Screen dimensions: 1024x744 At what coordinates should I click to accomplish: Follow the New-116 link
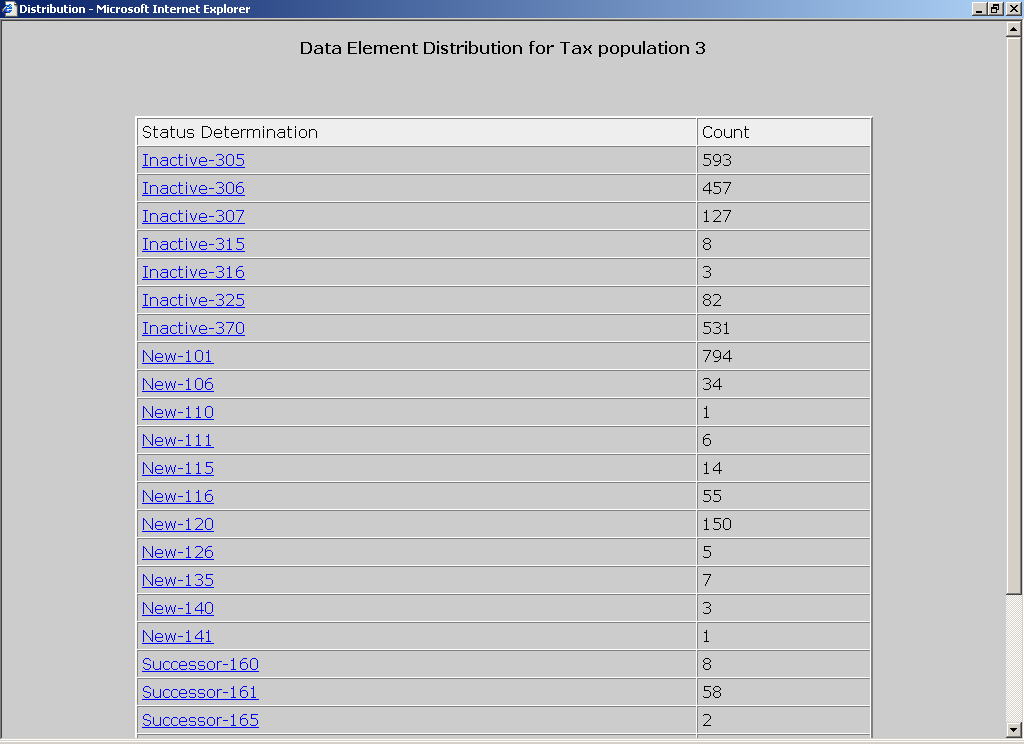pos(178,496)
